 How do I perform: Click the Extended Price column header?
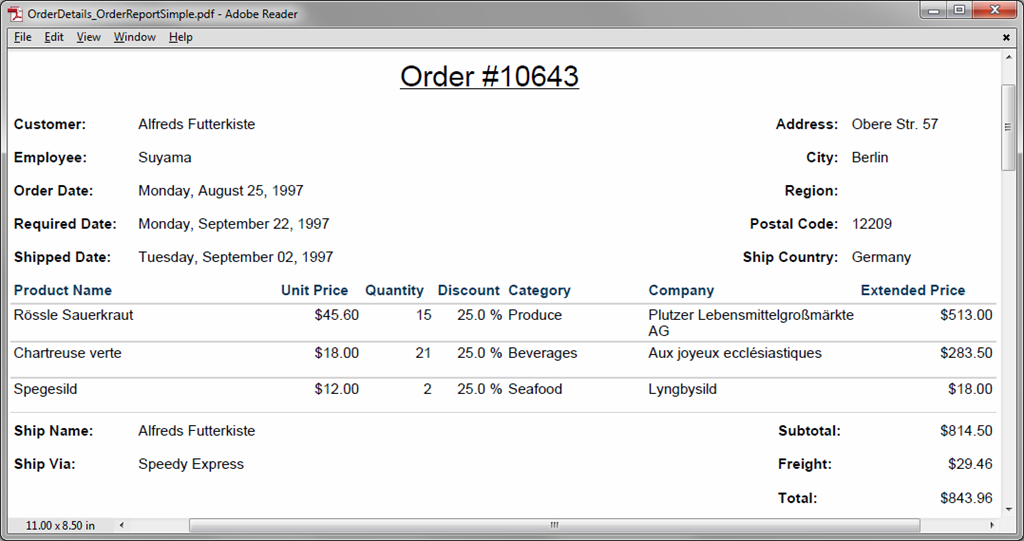coord(912,290)
